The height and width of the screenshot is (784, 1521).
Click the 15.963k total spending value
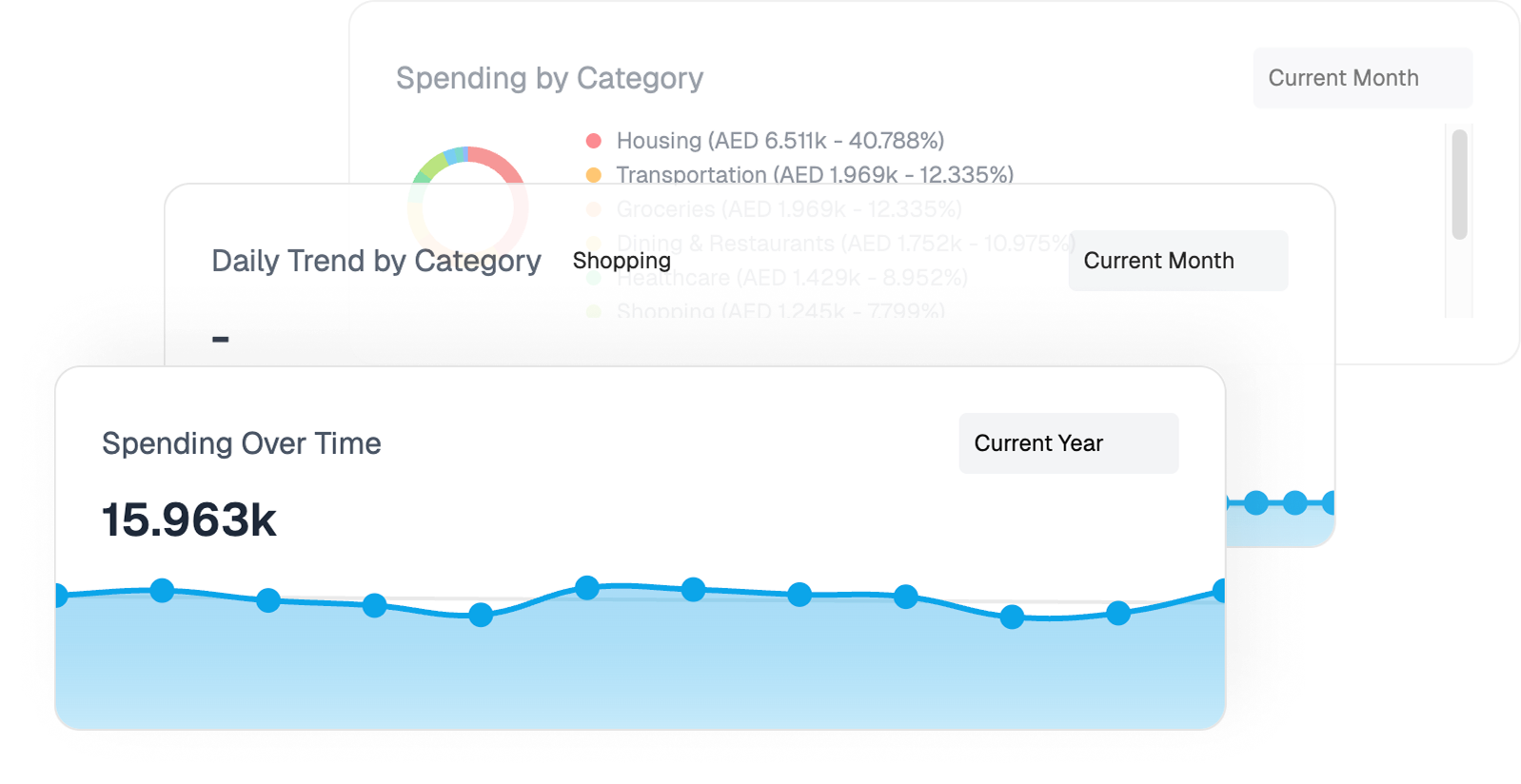pyautogui.click(x=187, y=519)
